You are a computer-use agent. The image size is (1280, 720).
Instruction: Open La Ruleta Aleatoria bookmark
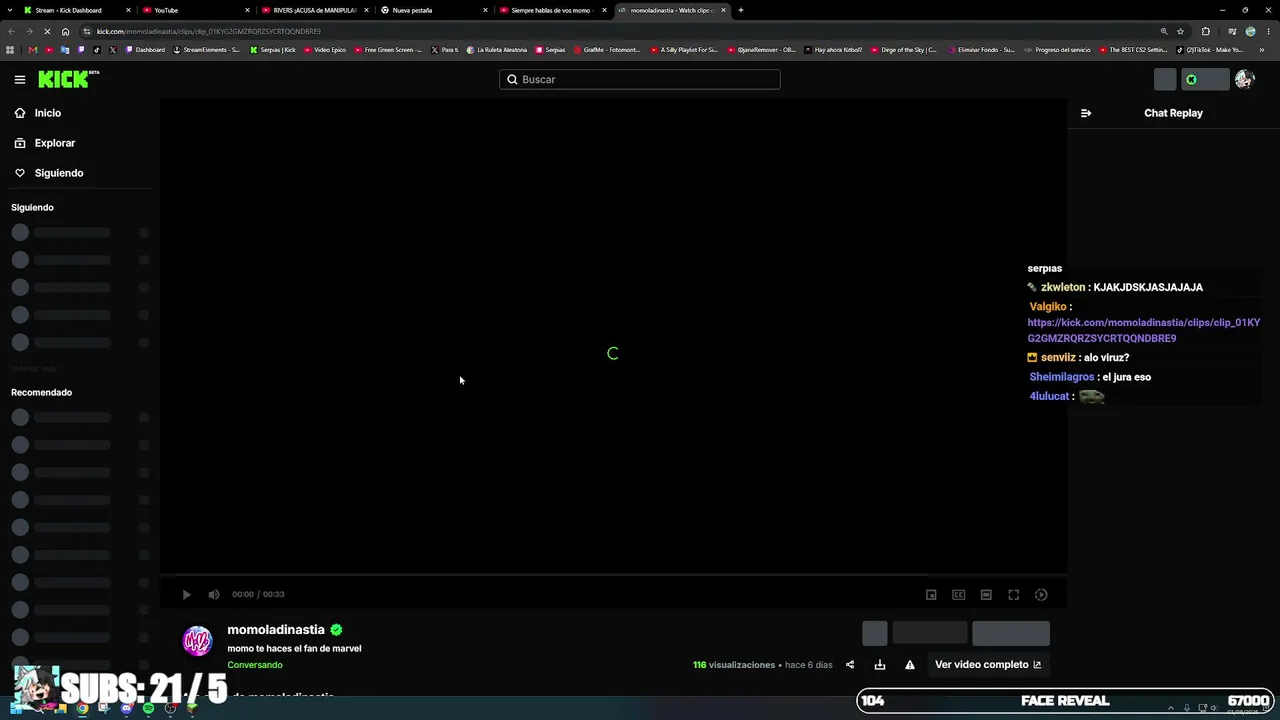497,50
